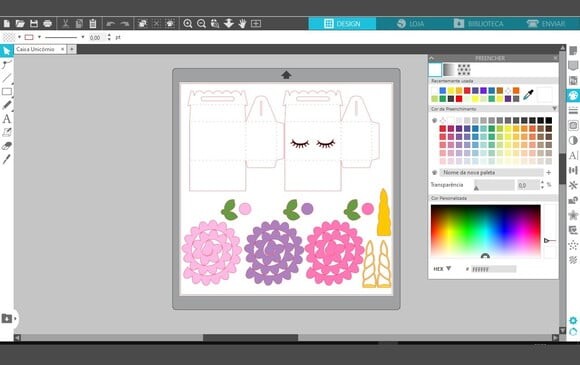Select the Text tool

point(7,119)
